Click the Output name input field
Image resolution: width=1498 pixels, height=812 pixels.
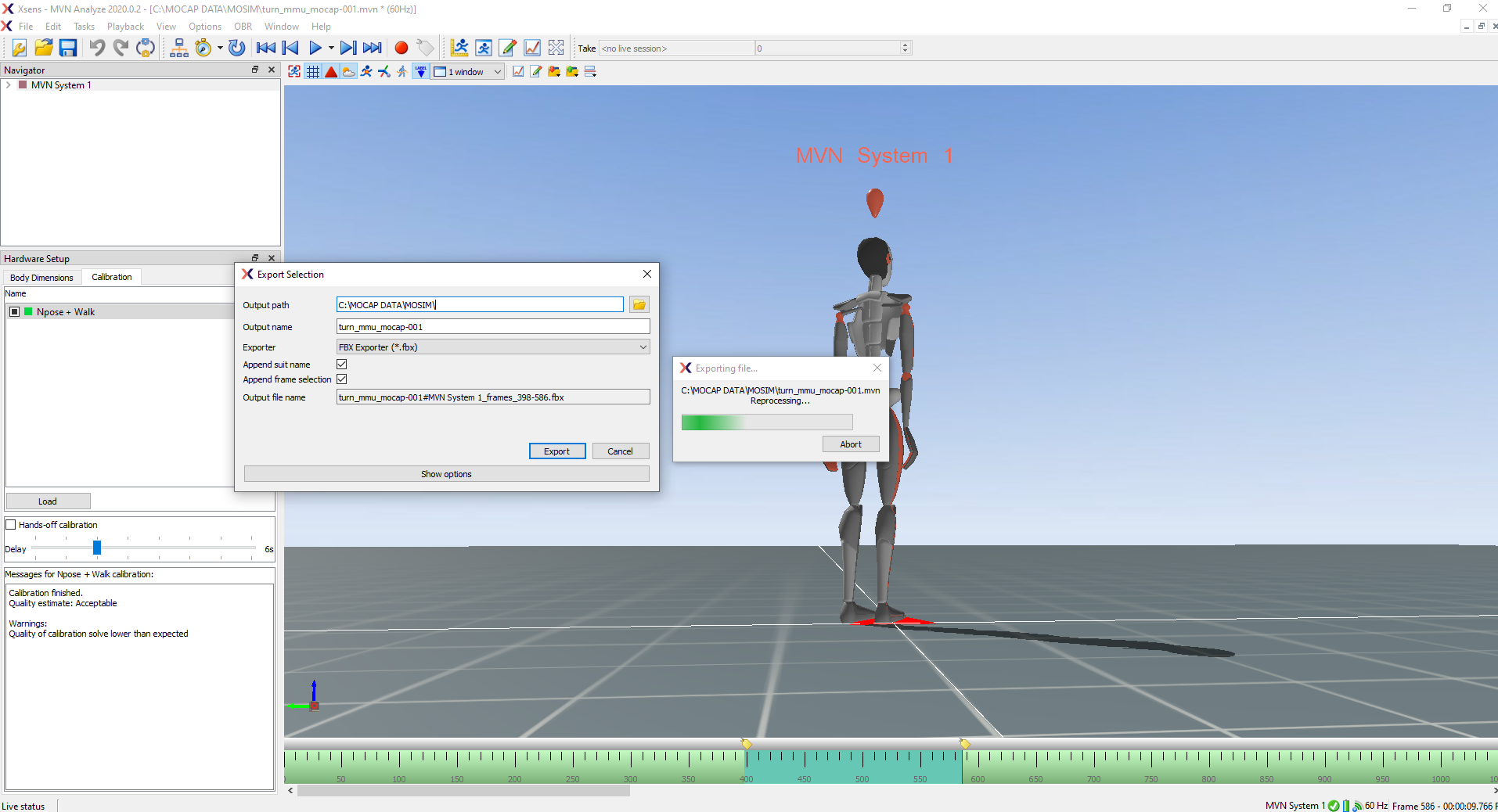[x=493, y=327]
